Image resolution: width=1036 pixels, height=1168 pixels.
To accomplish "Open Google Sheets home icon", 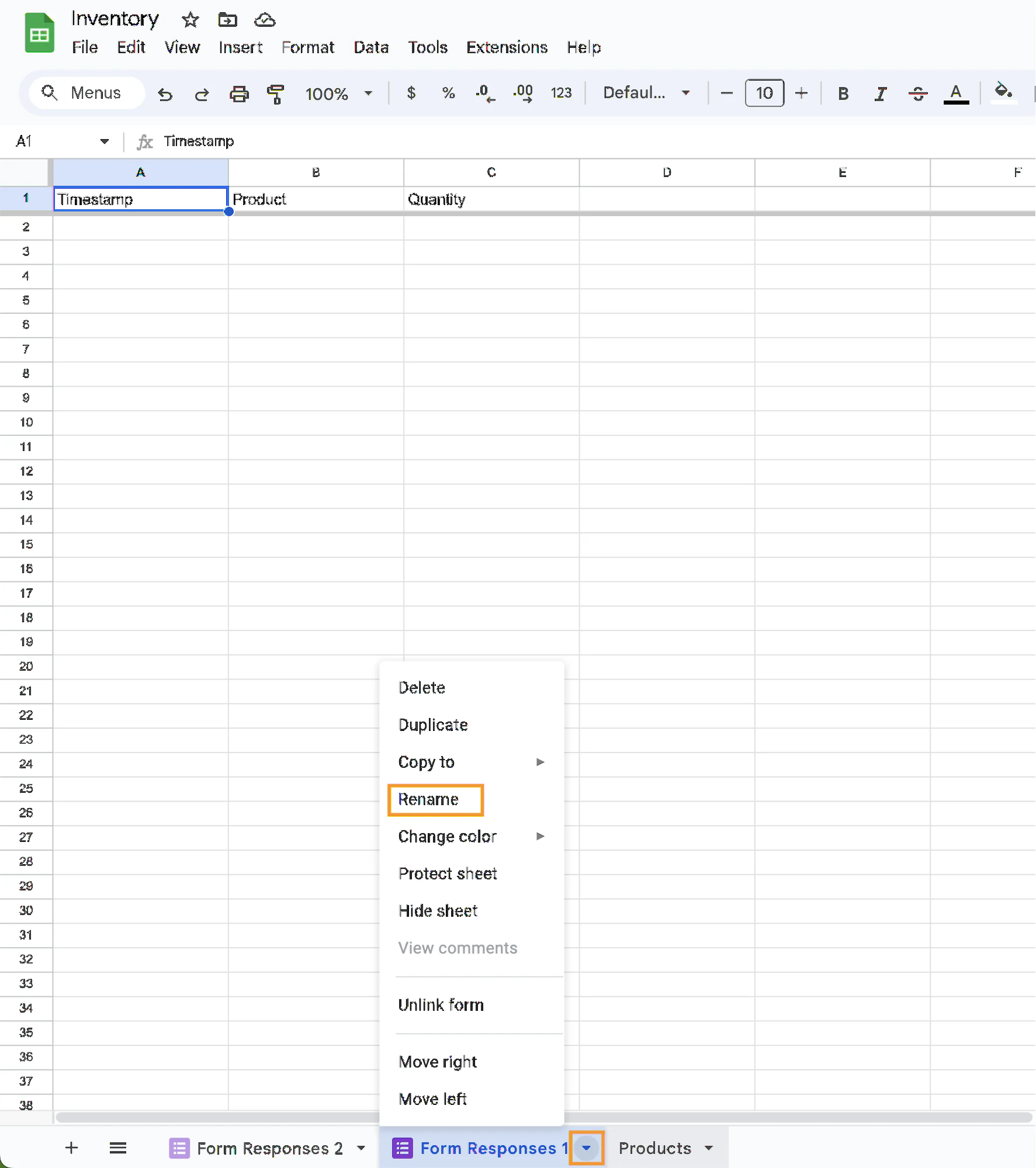I will click(x=39, y=33).
